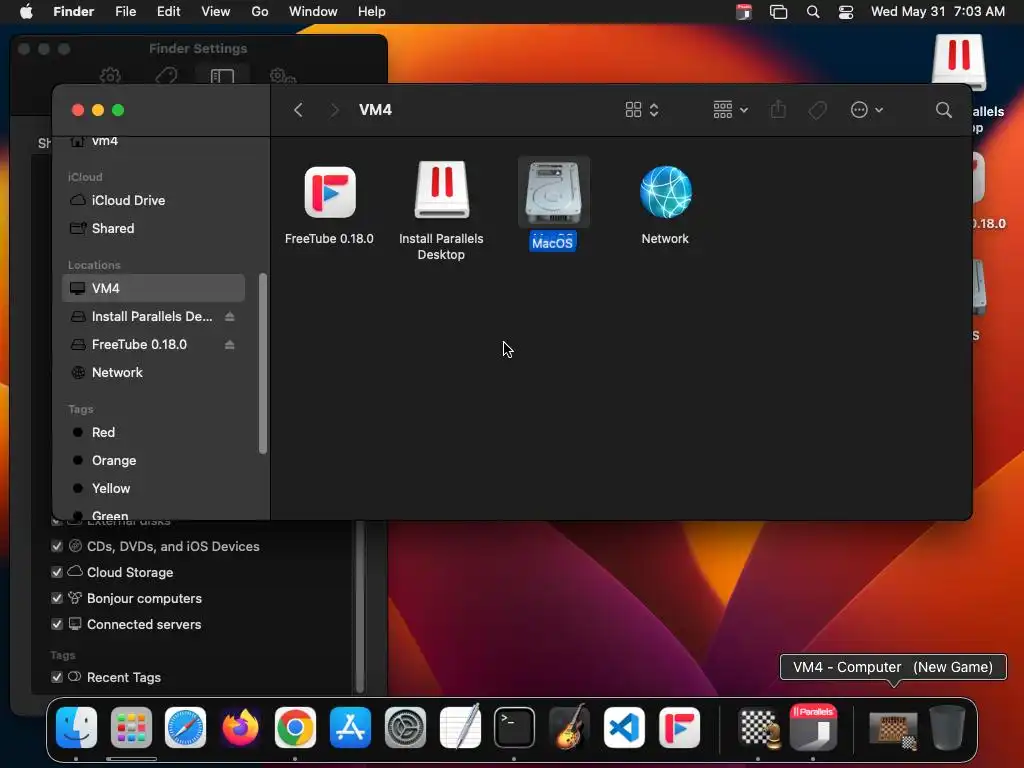Open the Network globe icon
Image resolution: width=1024 pixels, height=768 pixels.
tap(665, 192)
